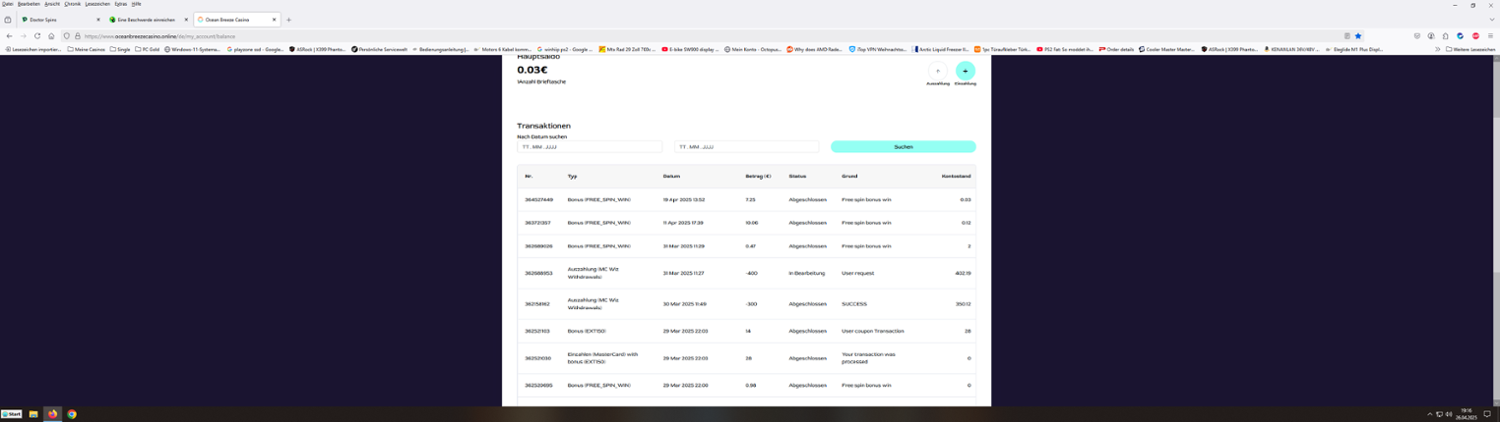Click the Windows Start button
This screenshot has height=422, width=1500.
point(12,414)
